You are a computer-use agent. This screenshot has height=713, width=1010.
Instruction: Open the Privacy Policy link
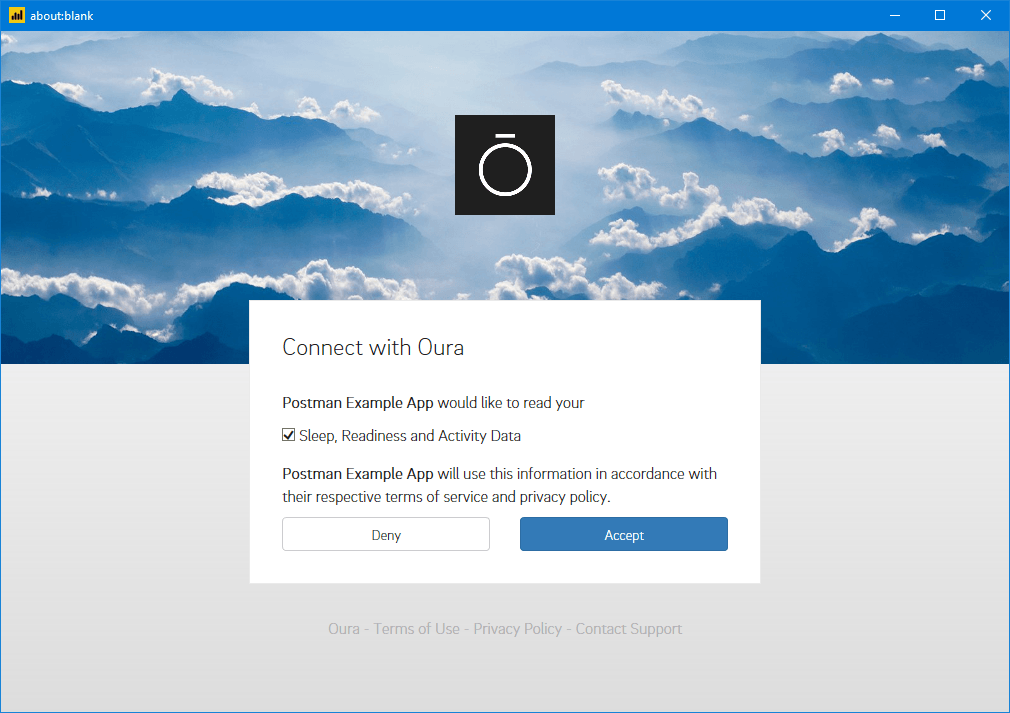[517, 629]
